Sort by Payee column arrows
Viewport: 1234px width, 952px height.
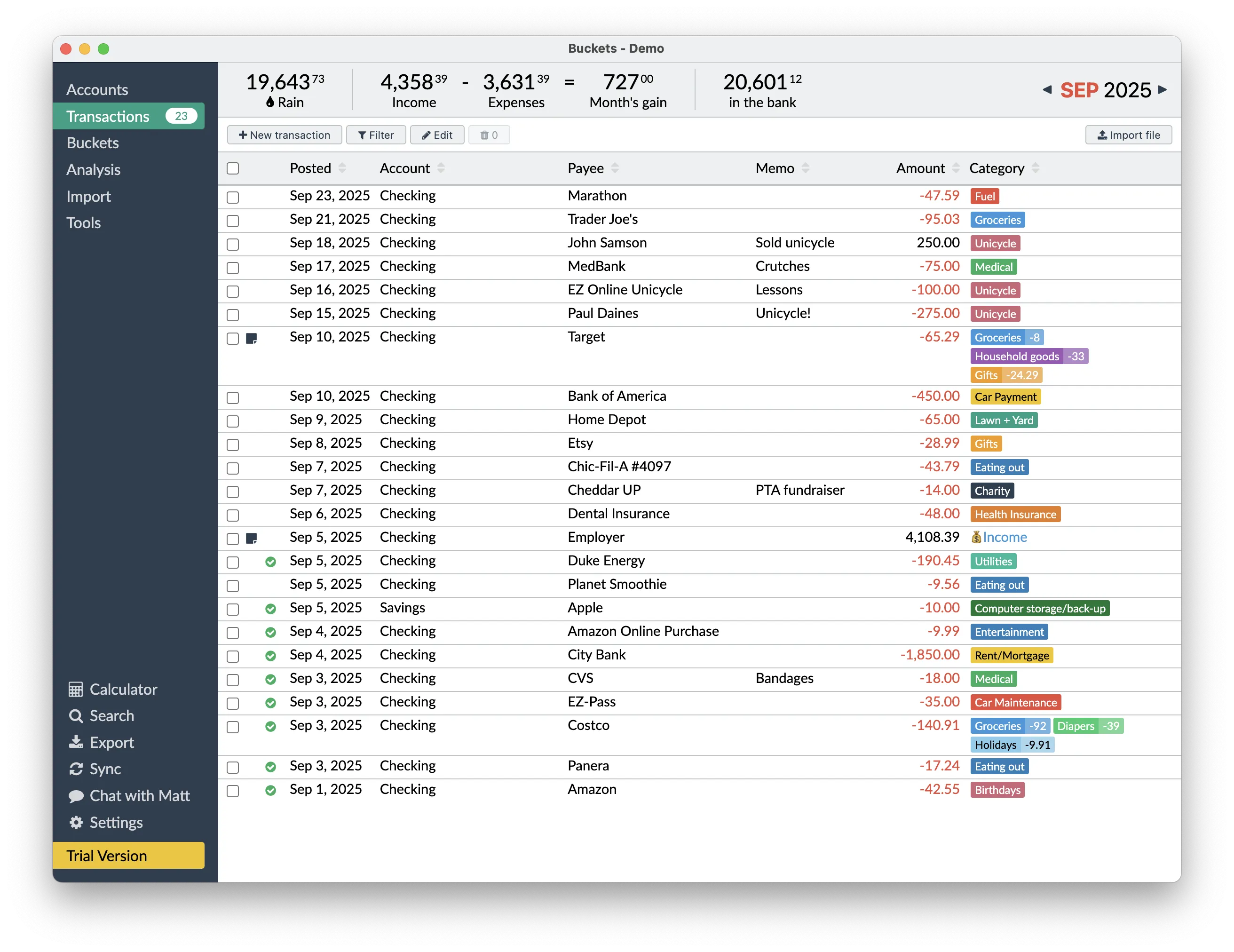coord(615,168)
